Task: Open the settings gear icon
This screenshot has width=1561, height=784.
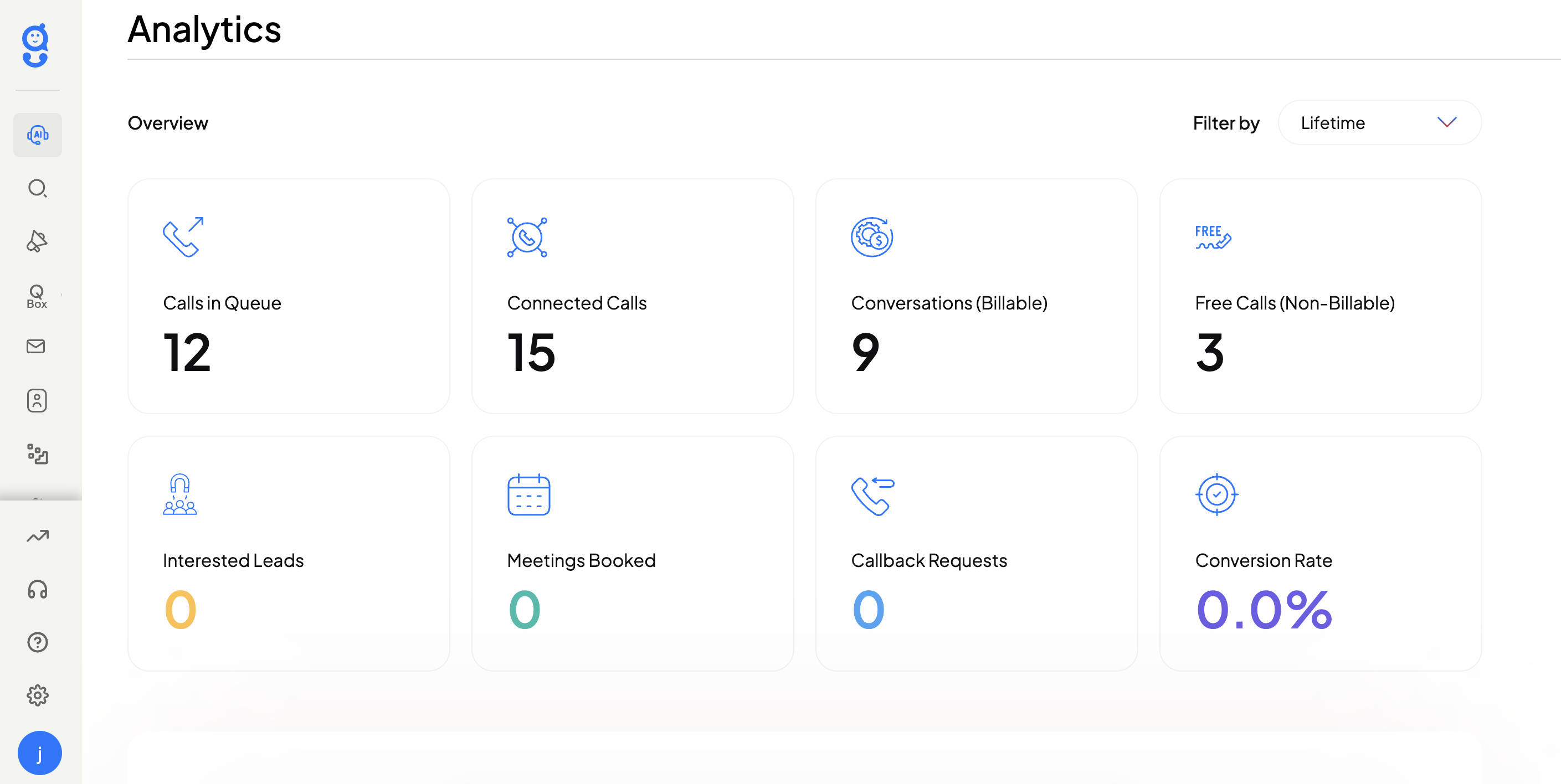Action: [38, 695]
